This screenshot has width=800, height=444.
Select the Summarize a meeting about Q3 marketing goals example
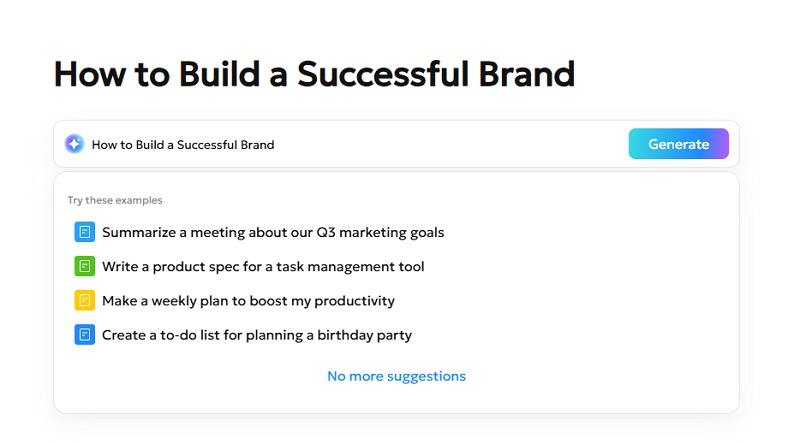tap(273, 232)
